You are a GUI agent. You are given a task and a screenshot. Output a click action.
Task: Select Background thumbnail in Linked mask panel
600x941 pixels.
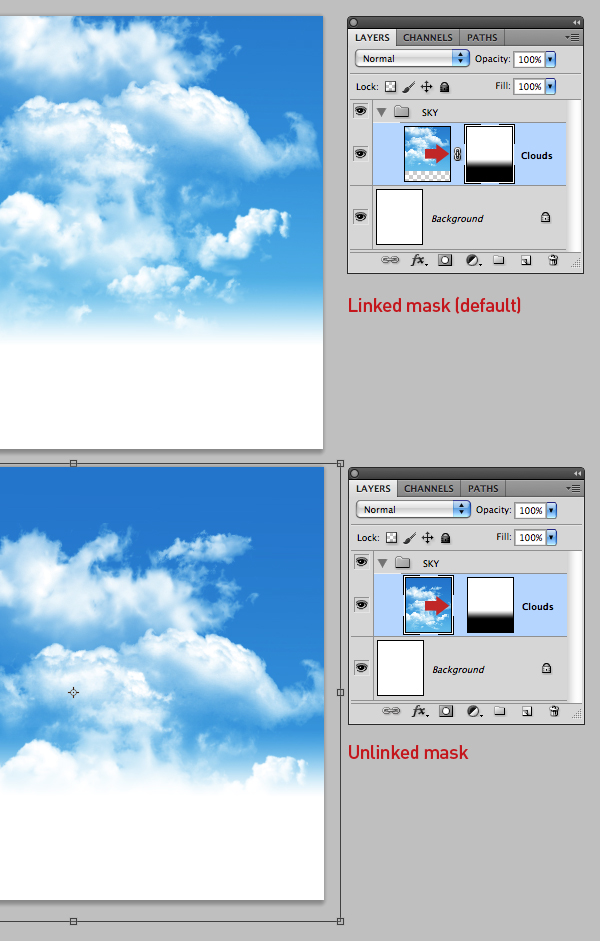click(400, 217)
